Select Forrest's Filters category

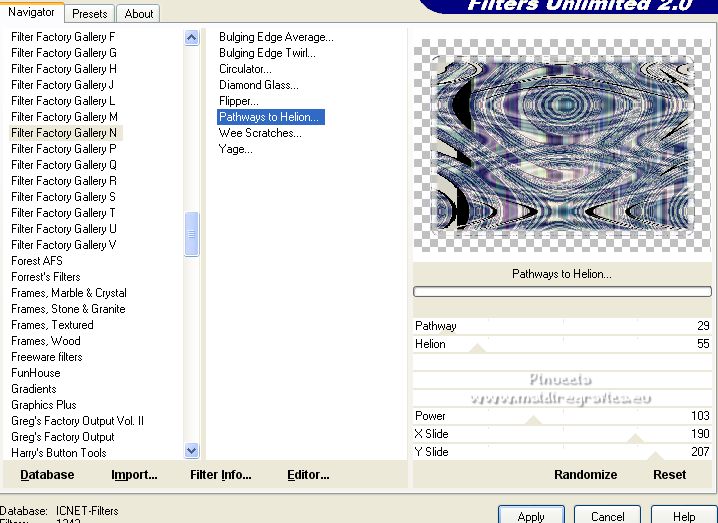46,277
